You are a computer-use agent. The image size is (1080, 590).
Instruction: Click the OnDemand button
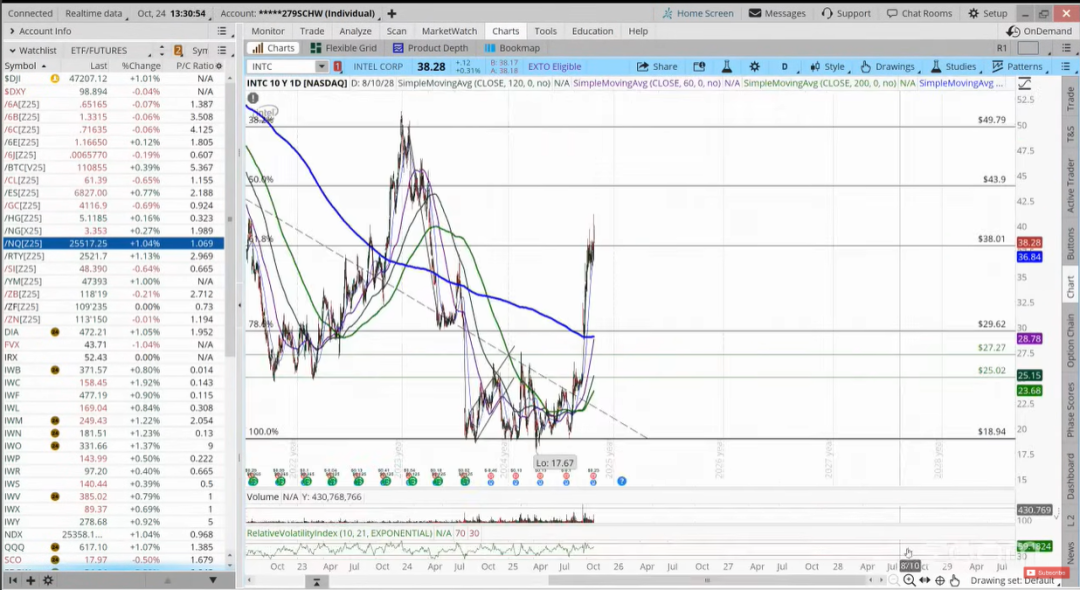click(x=1041, y=31)
